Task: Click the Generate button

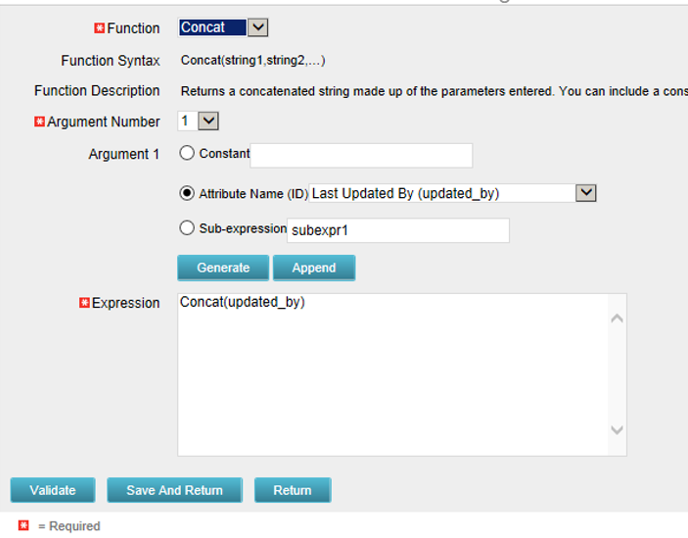Action: pyautogui.click(x=223, y=268)
